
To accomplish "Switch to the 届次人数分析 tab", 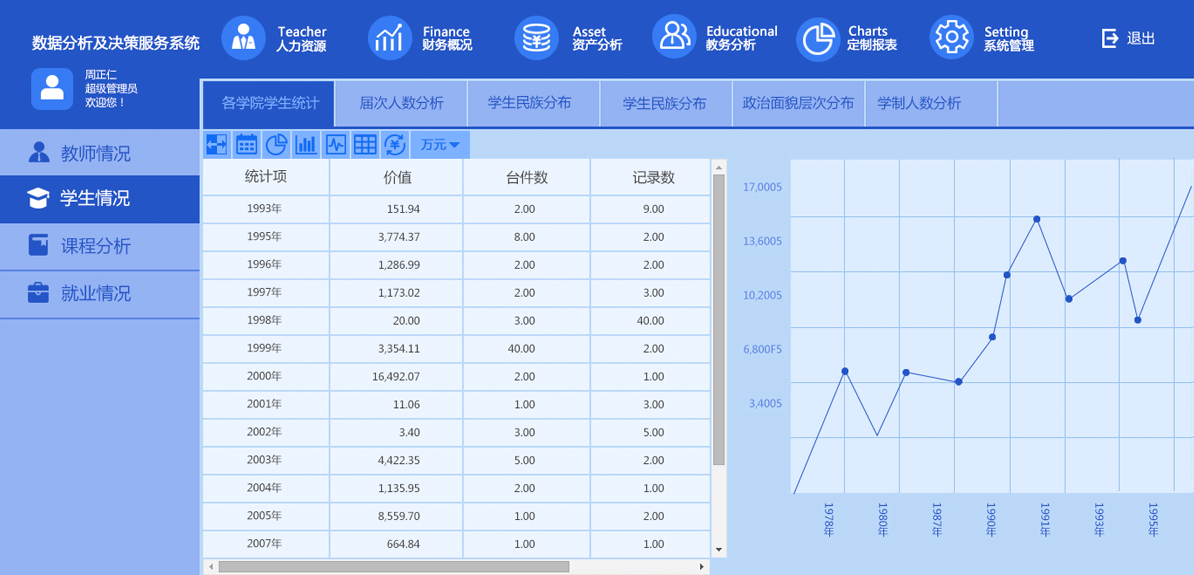I will point(401,103).
